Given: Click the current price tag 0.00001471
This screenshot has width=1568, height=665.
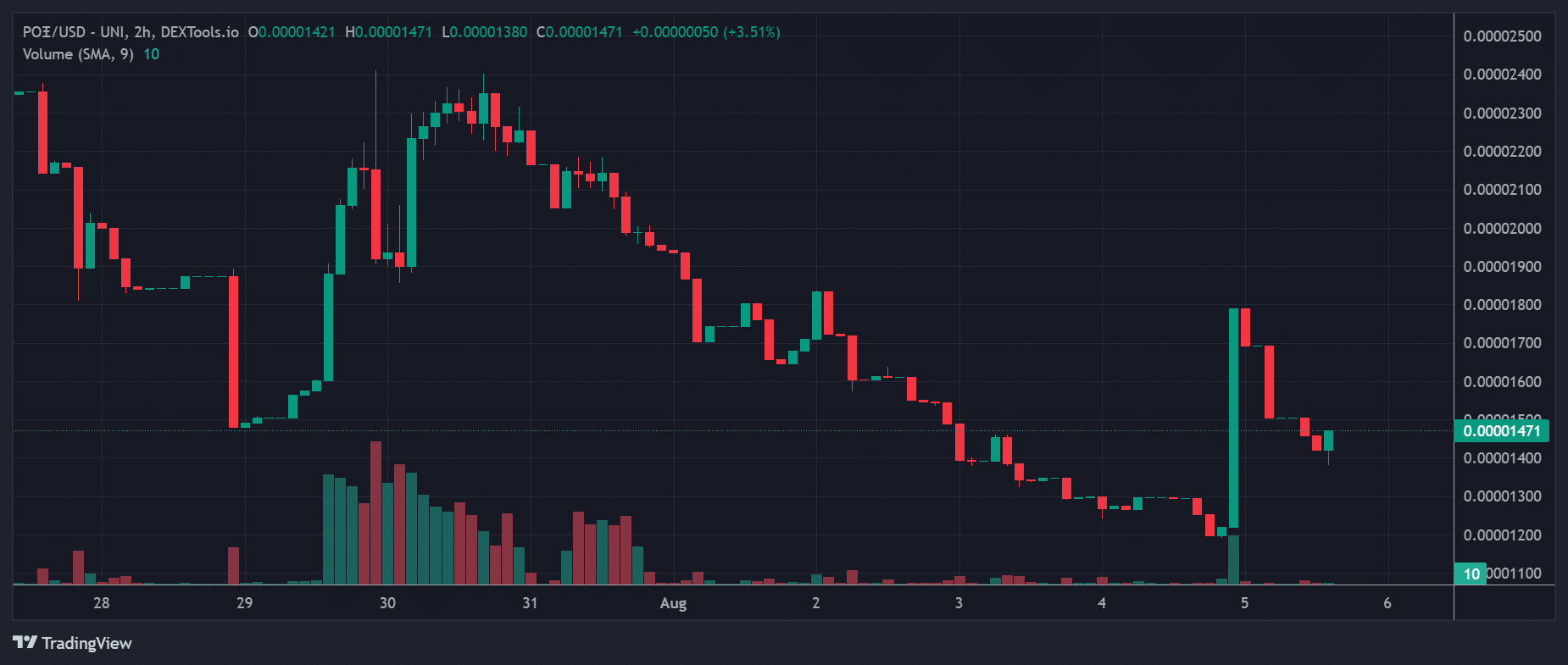Looking at the screenshot, I should click(1502, 430).
